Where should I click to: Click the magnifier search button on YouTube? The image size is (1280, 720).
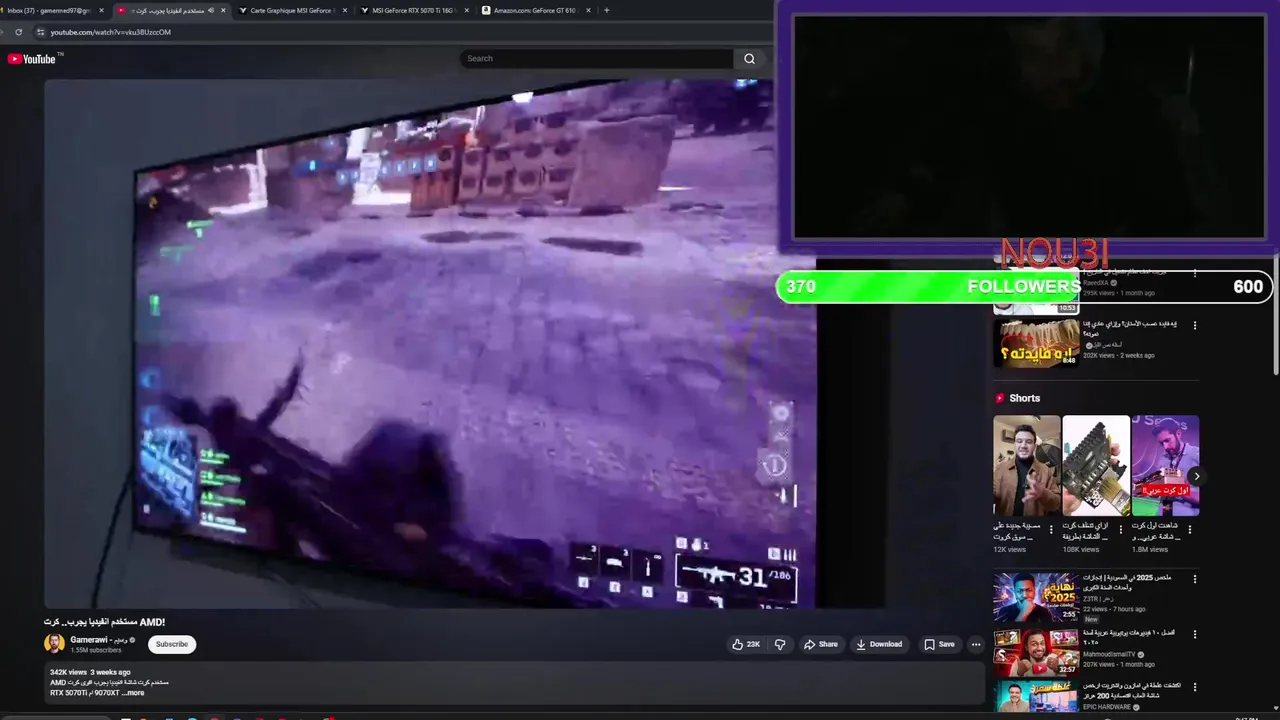tap(749, 59)
